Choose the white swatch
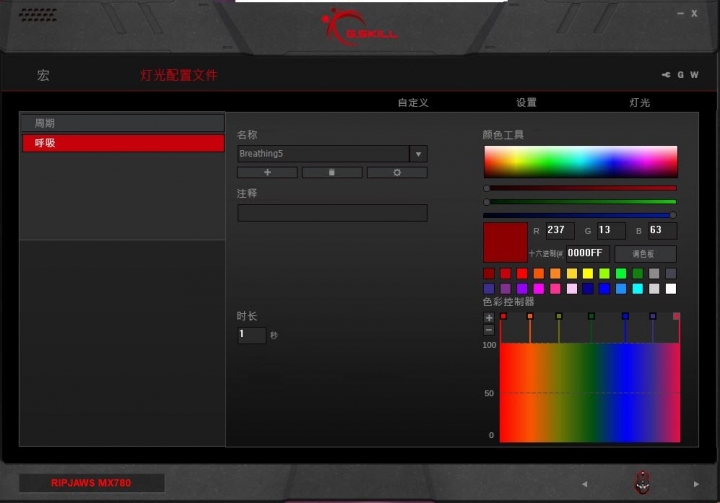 (x=671, y=288)
